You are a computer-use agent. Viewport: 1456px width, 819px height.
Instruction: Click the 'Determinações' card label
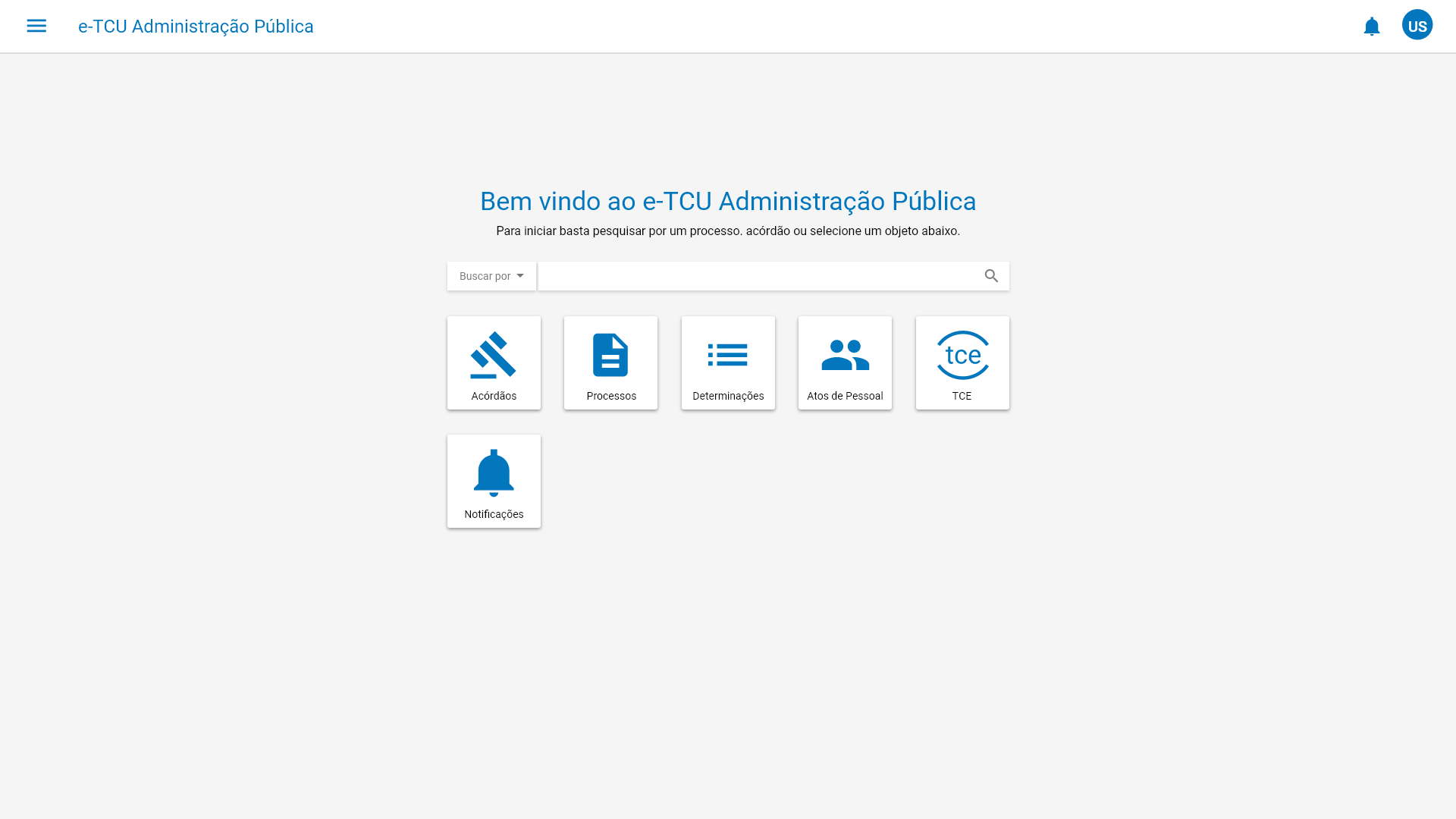click(728, 396)
